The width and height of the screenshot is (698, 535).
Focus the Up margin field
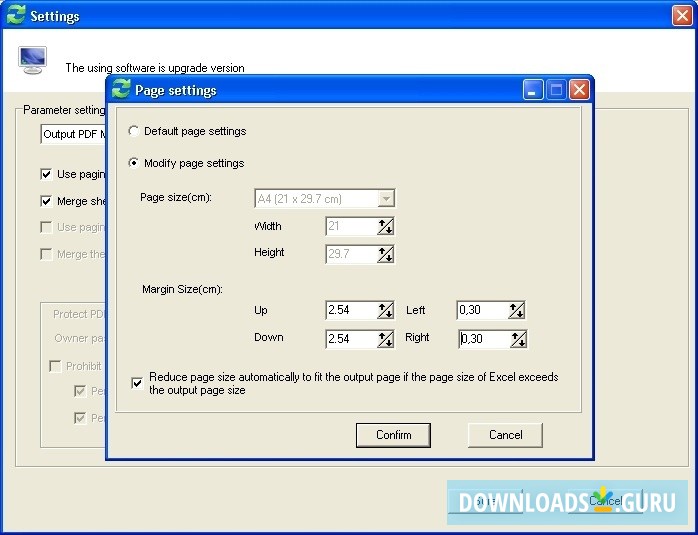(x=352, y=310)
